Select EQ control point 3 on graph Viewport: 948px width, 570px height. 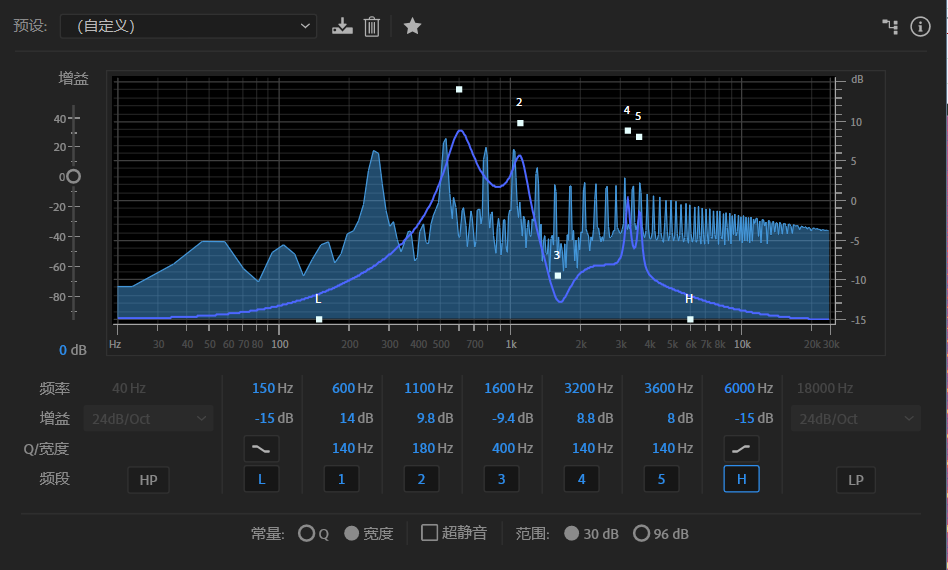pos(558,275)
